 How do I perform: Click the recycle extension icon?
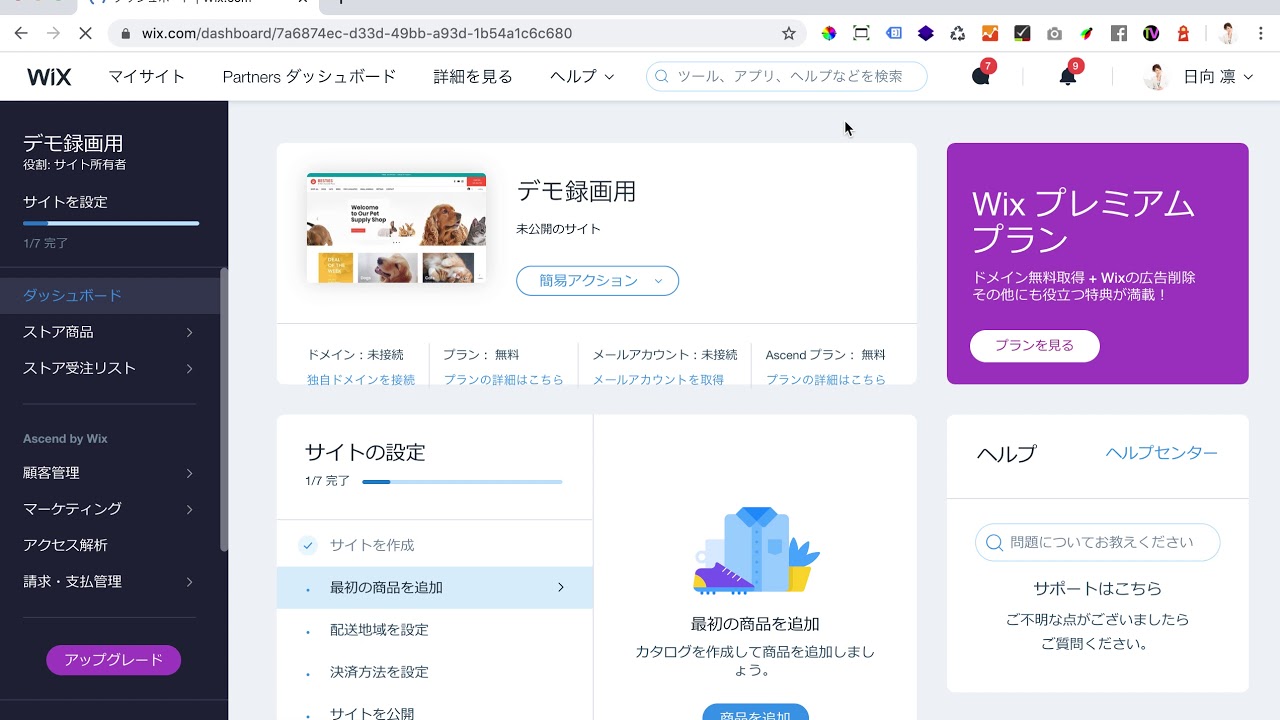tap(958, 33)
